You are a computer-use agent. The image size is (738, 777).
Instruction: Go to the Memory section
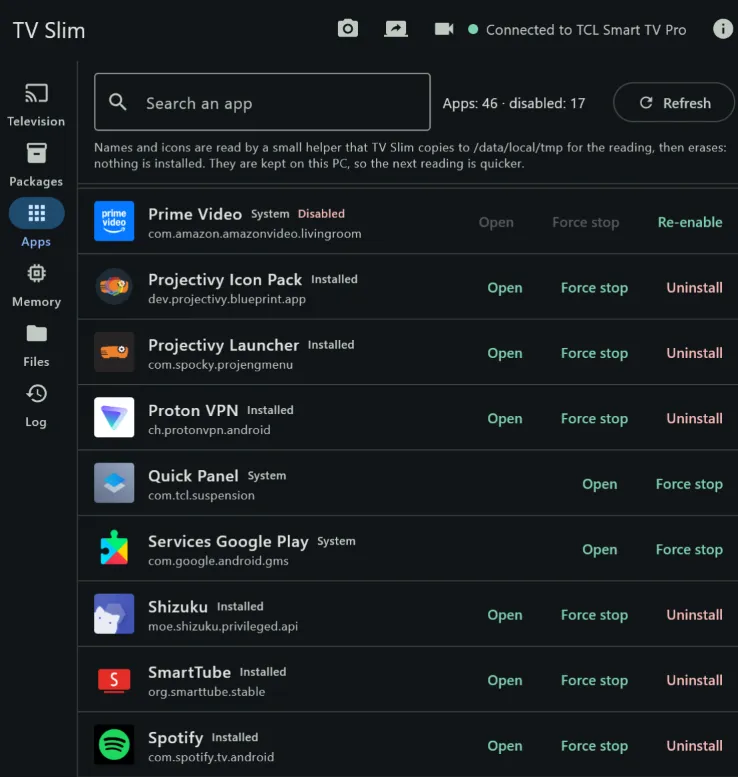36,286
